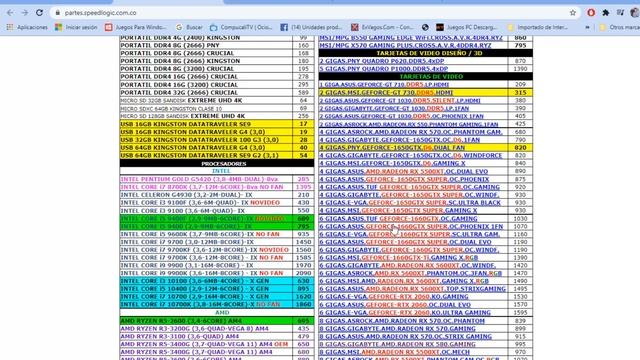Open the media control toolbar icon
640x360 pixels.
tap(620, 13)
